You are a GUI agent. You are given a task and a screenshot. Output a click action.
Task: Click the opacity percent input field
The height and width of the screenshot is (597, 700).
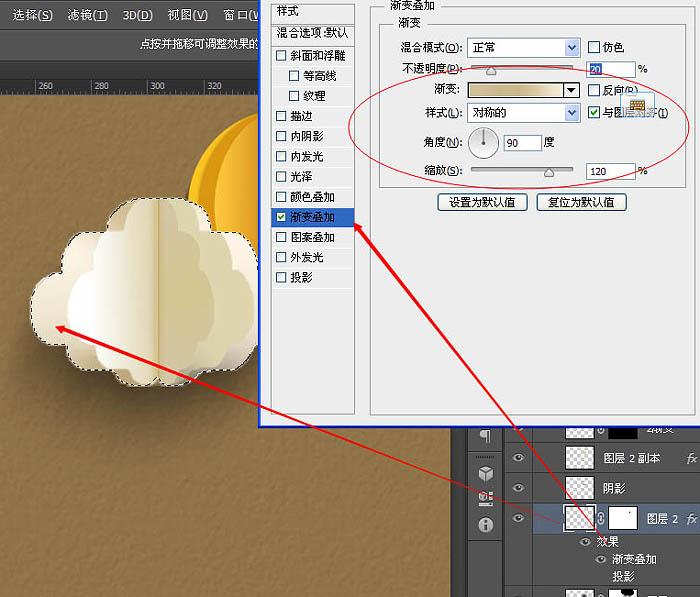pyautogui.click(x=610, y=69)
